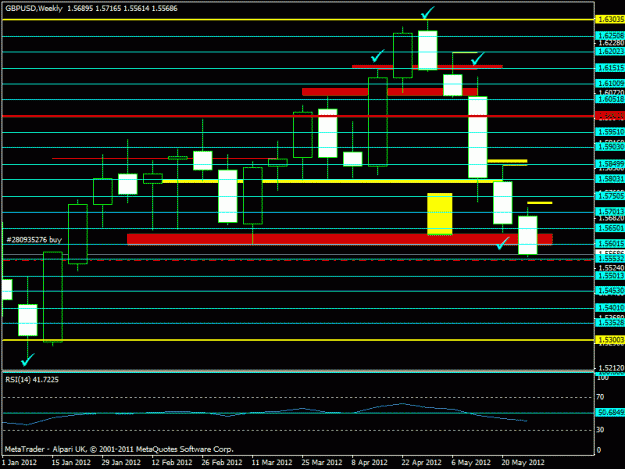Image resolution: width=625 pixels, height=469 pixels.
Task: Click the 1.62508 price level label
Action: click(x=610, y=36)
